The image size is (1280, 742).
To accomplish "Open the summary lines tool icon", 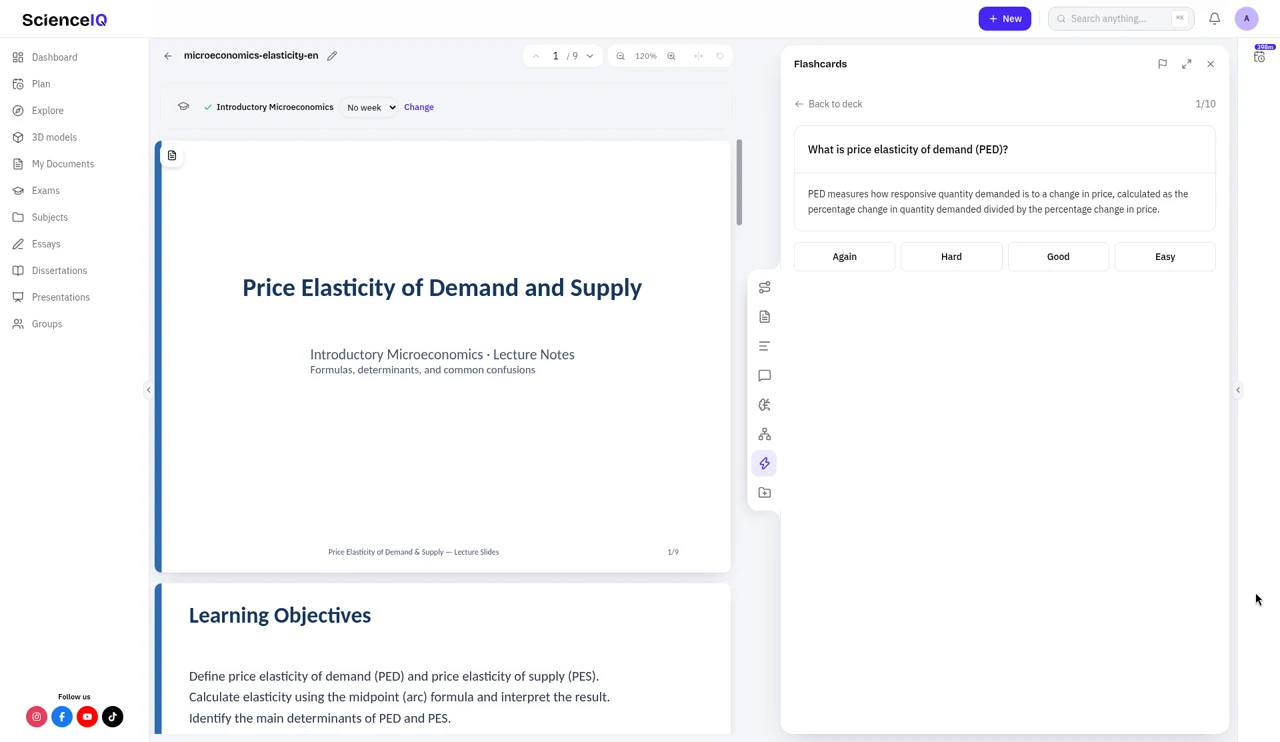I will (x=765, y=346).
